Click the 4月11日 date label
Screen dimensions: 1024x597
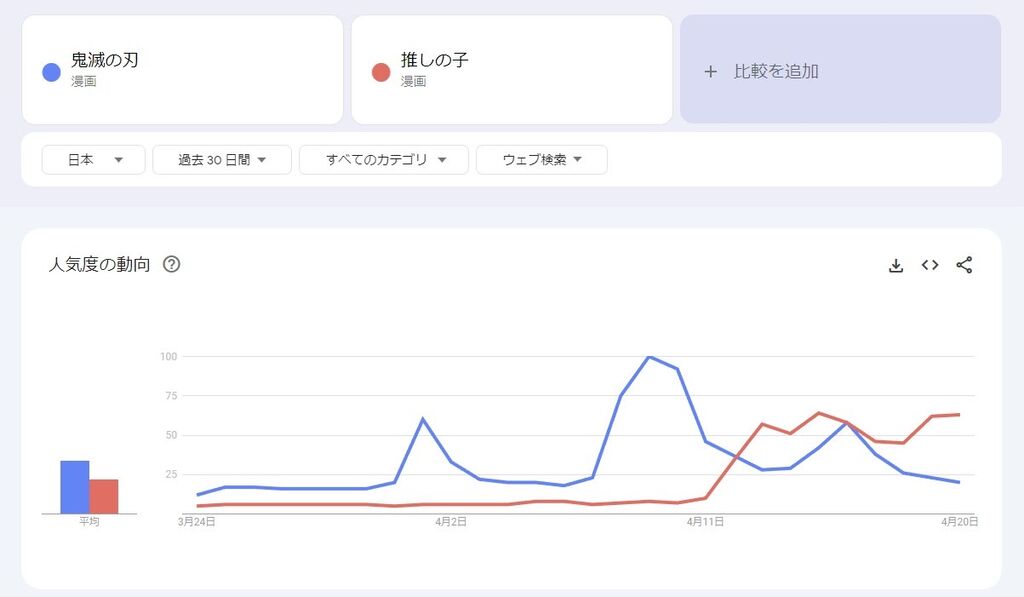pyautogui.click(x=705, y=521)
